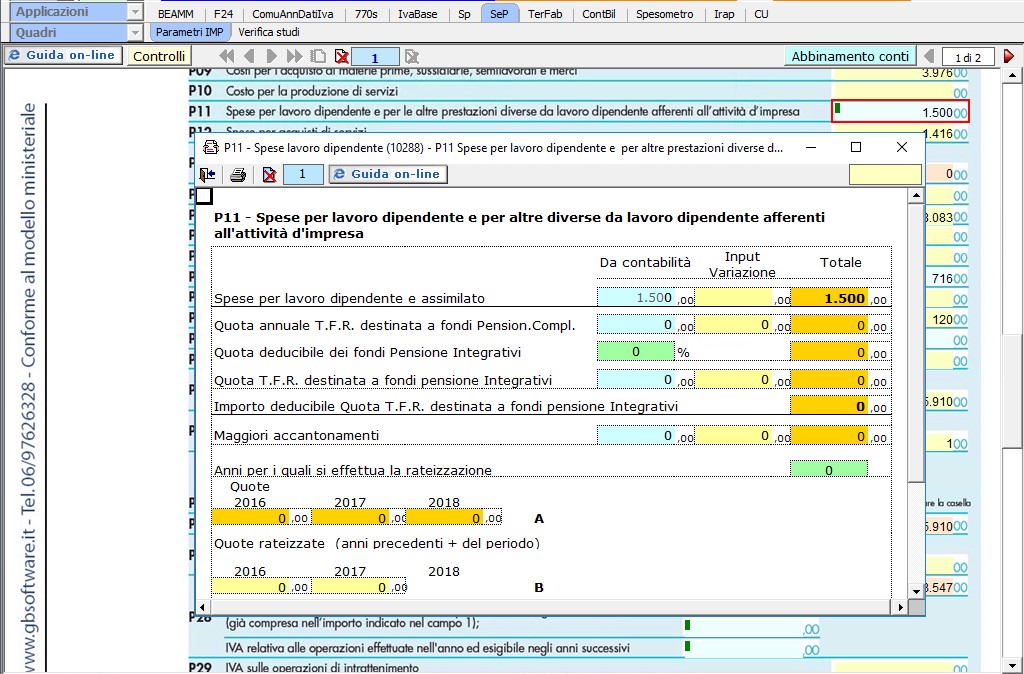The width and height of the screenshot is (1024, 674).
Task: Click percentage field Quota deducibile fondi Pensione
Action: (x=635, y=351)
